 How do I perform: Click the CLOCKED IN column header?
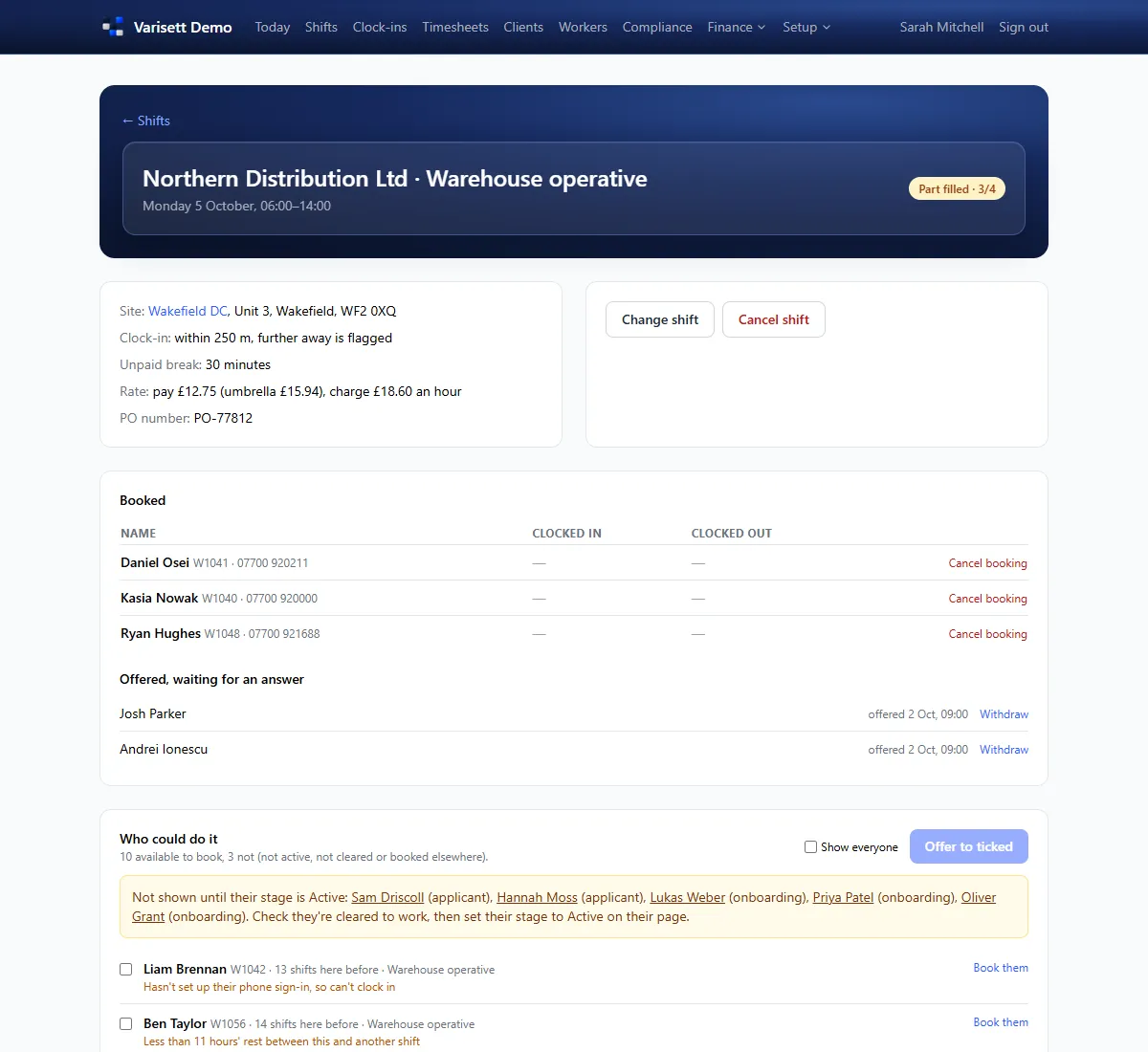click(x=566, y=534)
